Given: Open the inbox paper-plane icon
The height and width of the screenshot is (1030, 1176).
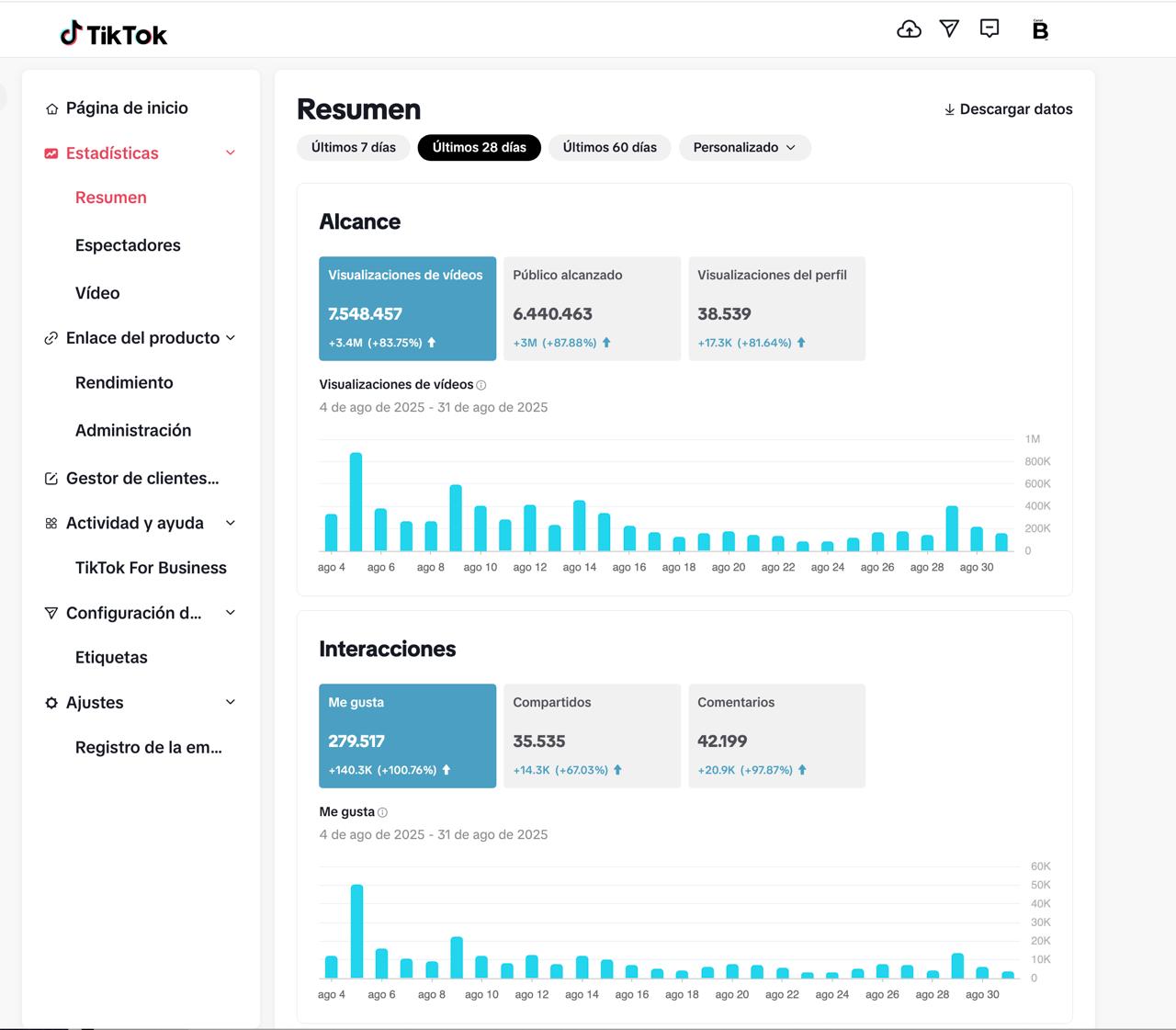Looking at the screenshot, I should (x=949, y=29).
